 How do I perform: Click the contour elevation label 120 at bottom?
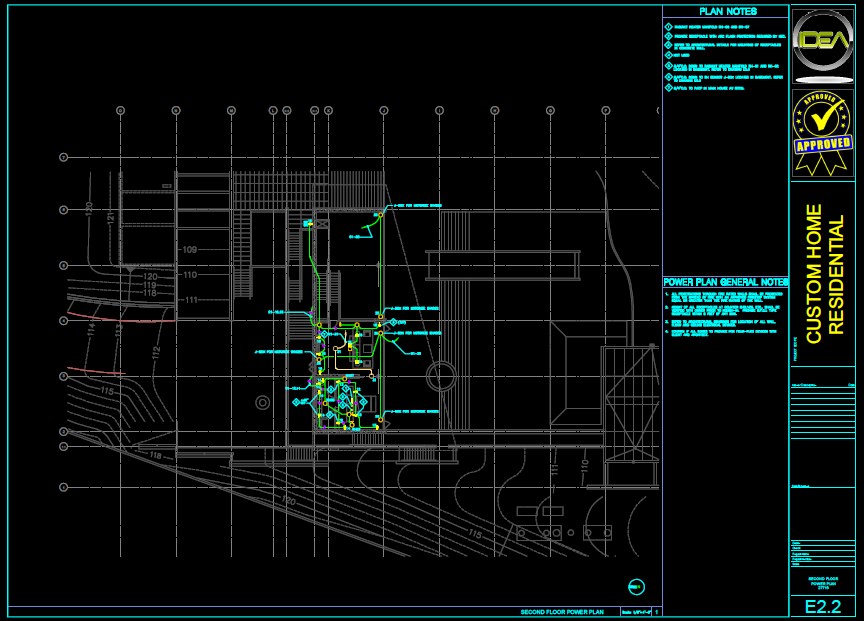(x=288, y=499)
